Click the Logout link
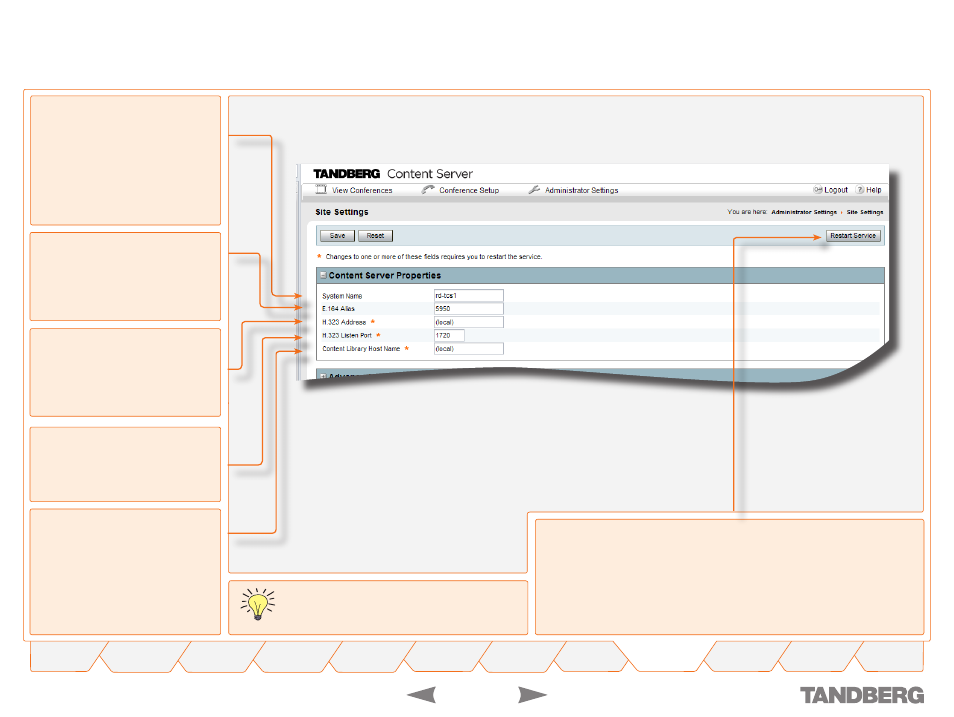Image resolution: width=954 pixels, height=717 pixels. click(x=836, y=190)
